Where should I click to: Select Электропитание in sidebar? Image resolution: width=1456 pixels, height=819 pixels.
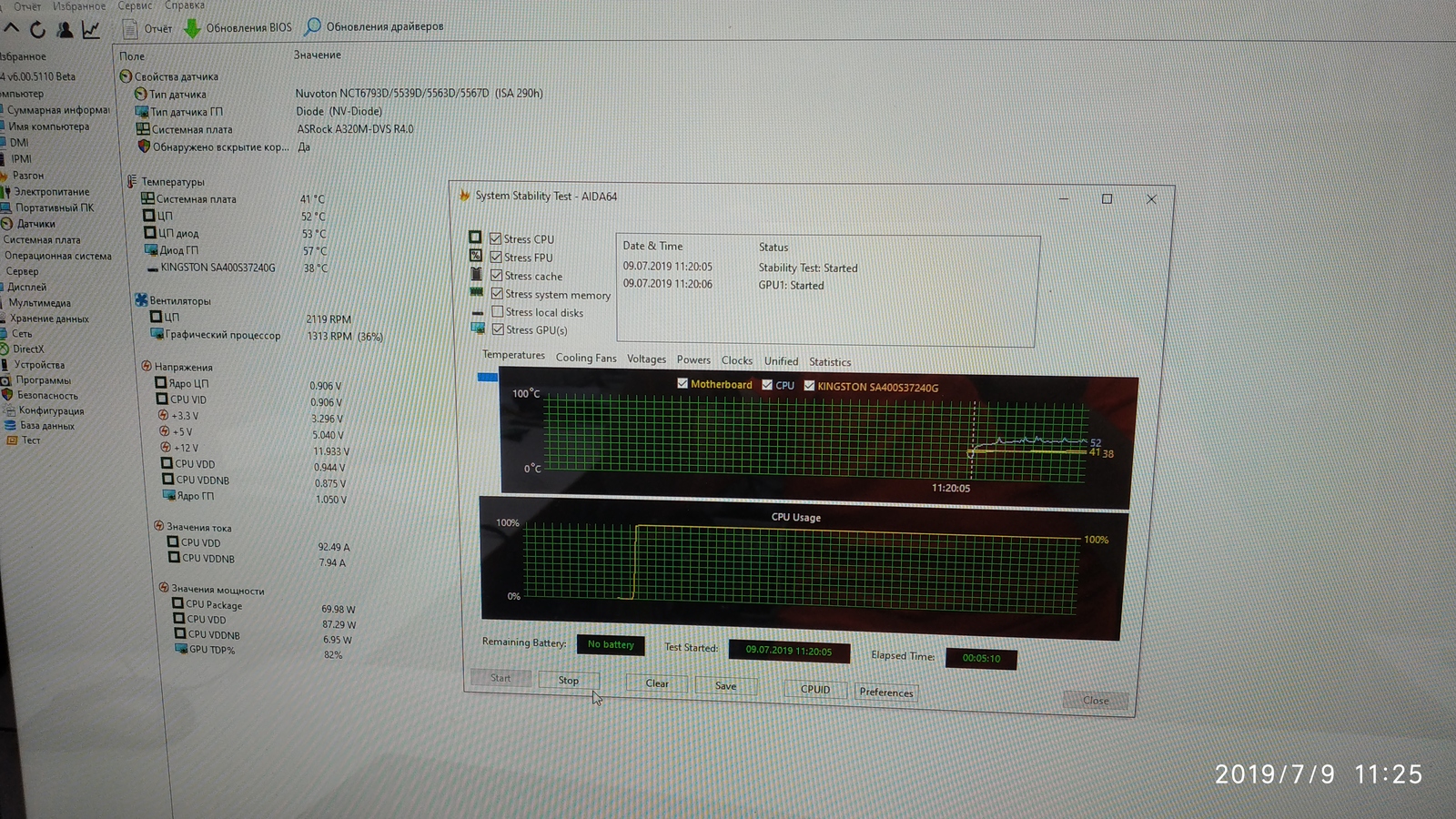(x=45, y=191)
